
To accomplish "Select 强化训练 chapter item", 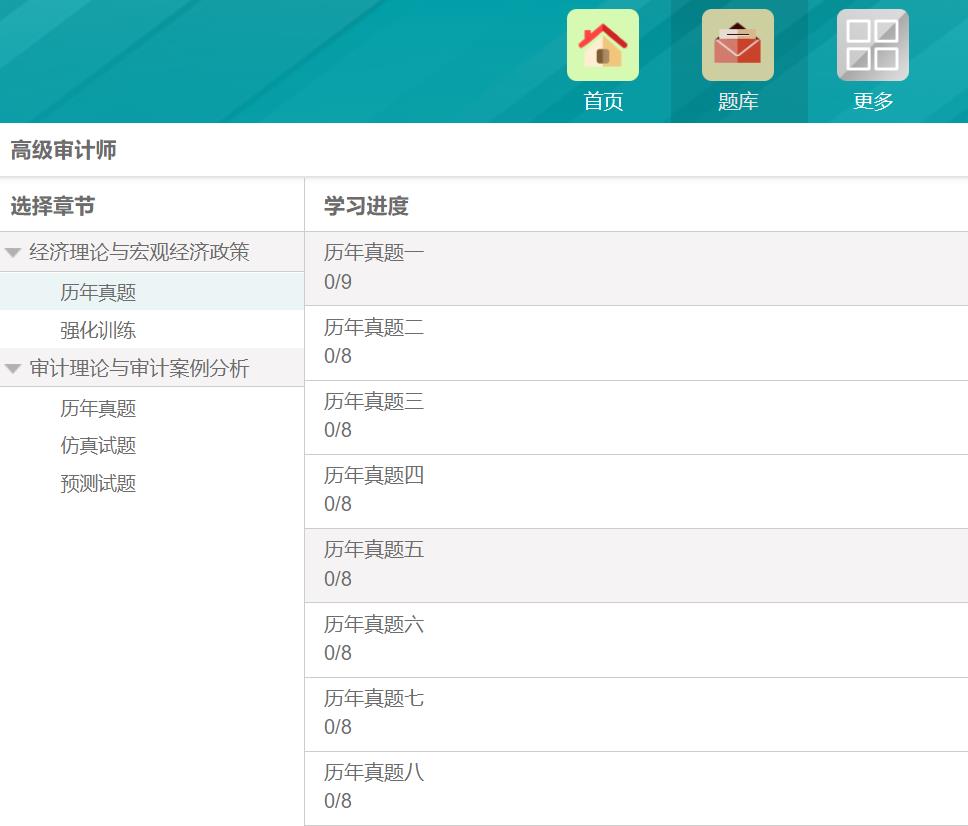I will [x=98, y=330].
